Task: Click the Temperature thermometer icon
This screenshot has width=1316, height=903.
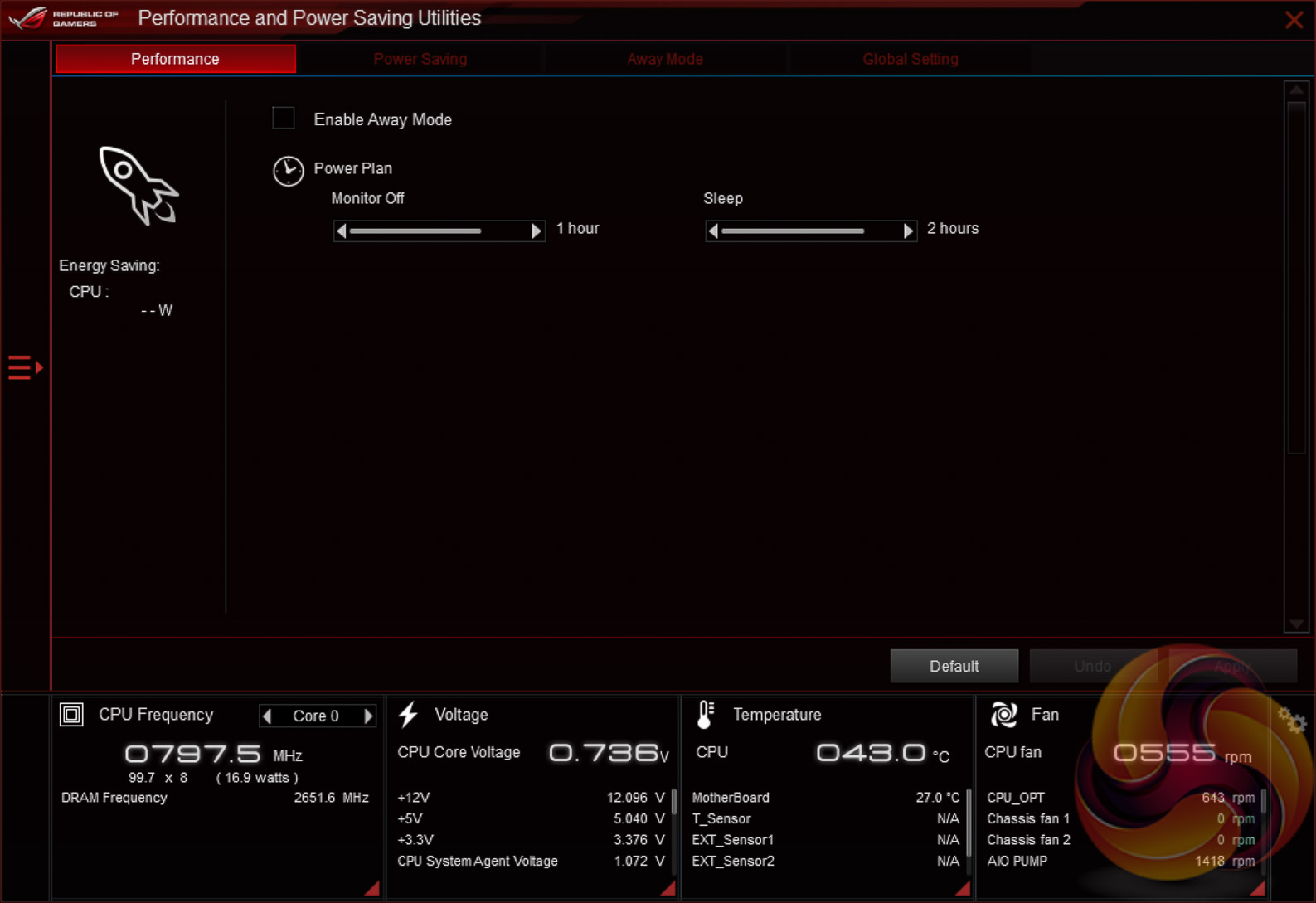Action: pyautogui.click(x=706, y=714)
